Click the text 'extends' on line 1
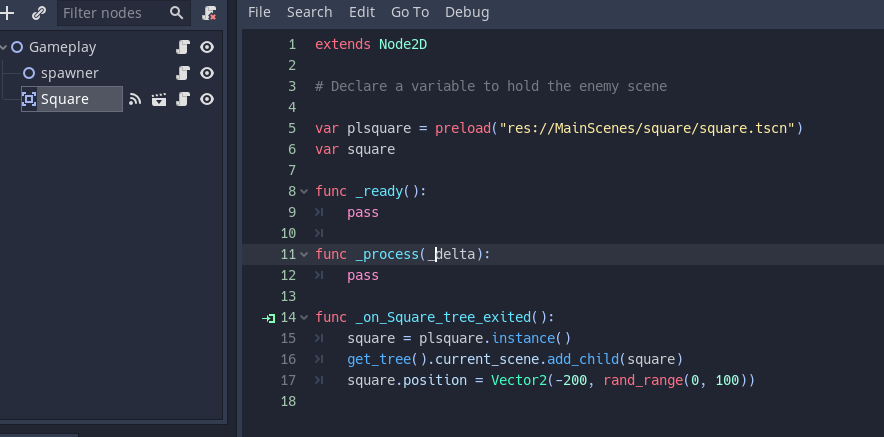This screenshot has width=884, height=437. (x=343, y=45)
